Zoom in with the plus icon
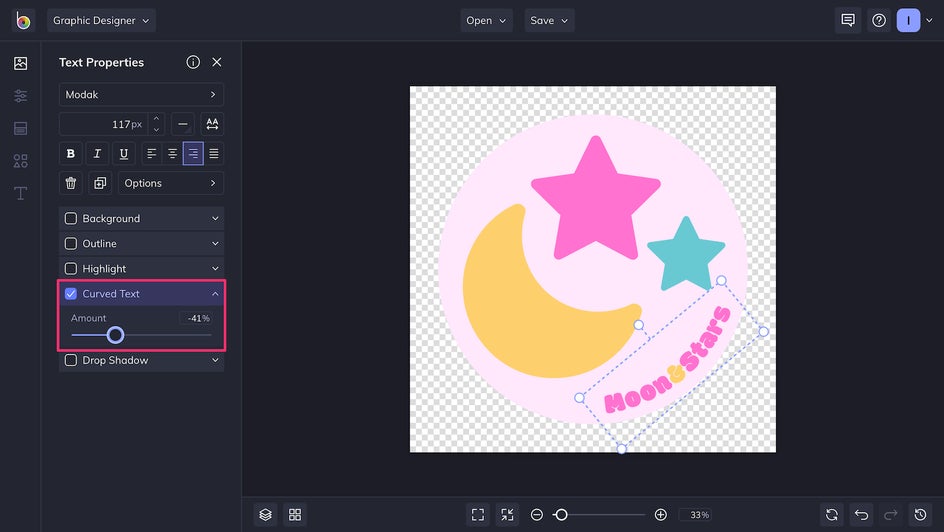The image size is (944, 532). 660,515
